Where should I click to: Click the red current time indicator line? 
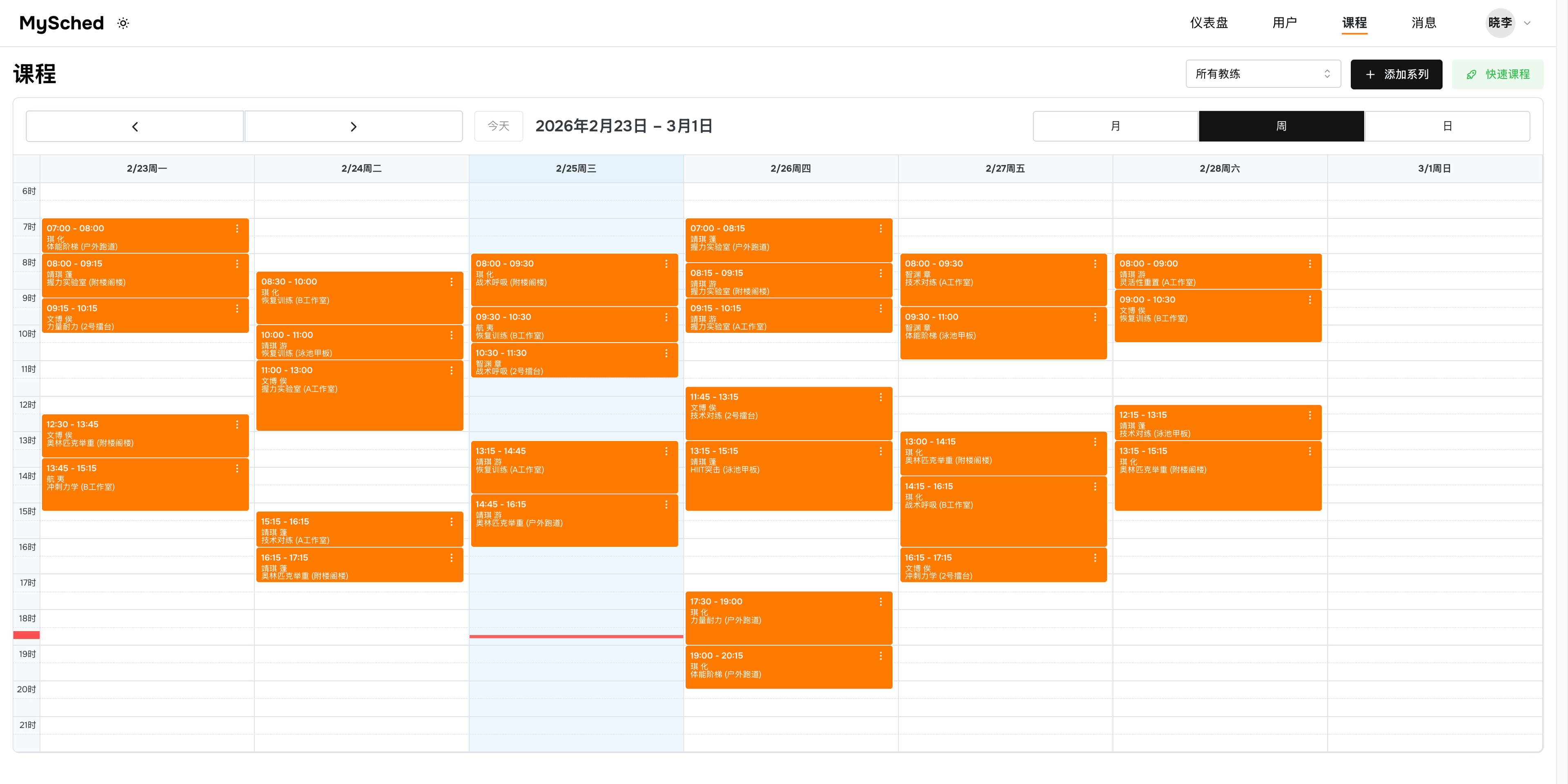tap(575, 636)
